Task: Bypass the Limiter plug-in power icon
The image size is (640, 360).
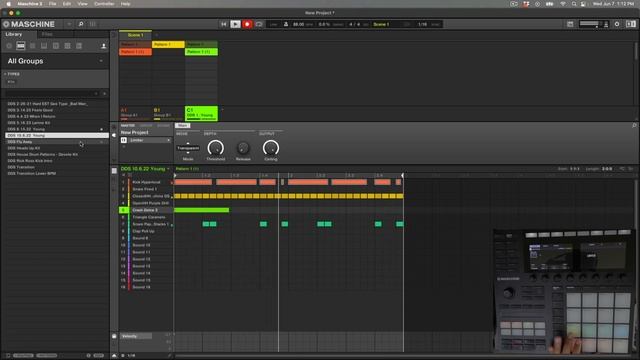Action: point(124,140)
